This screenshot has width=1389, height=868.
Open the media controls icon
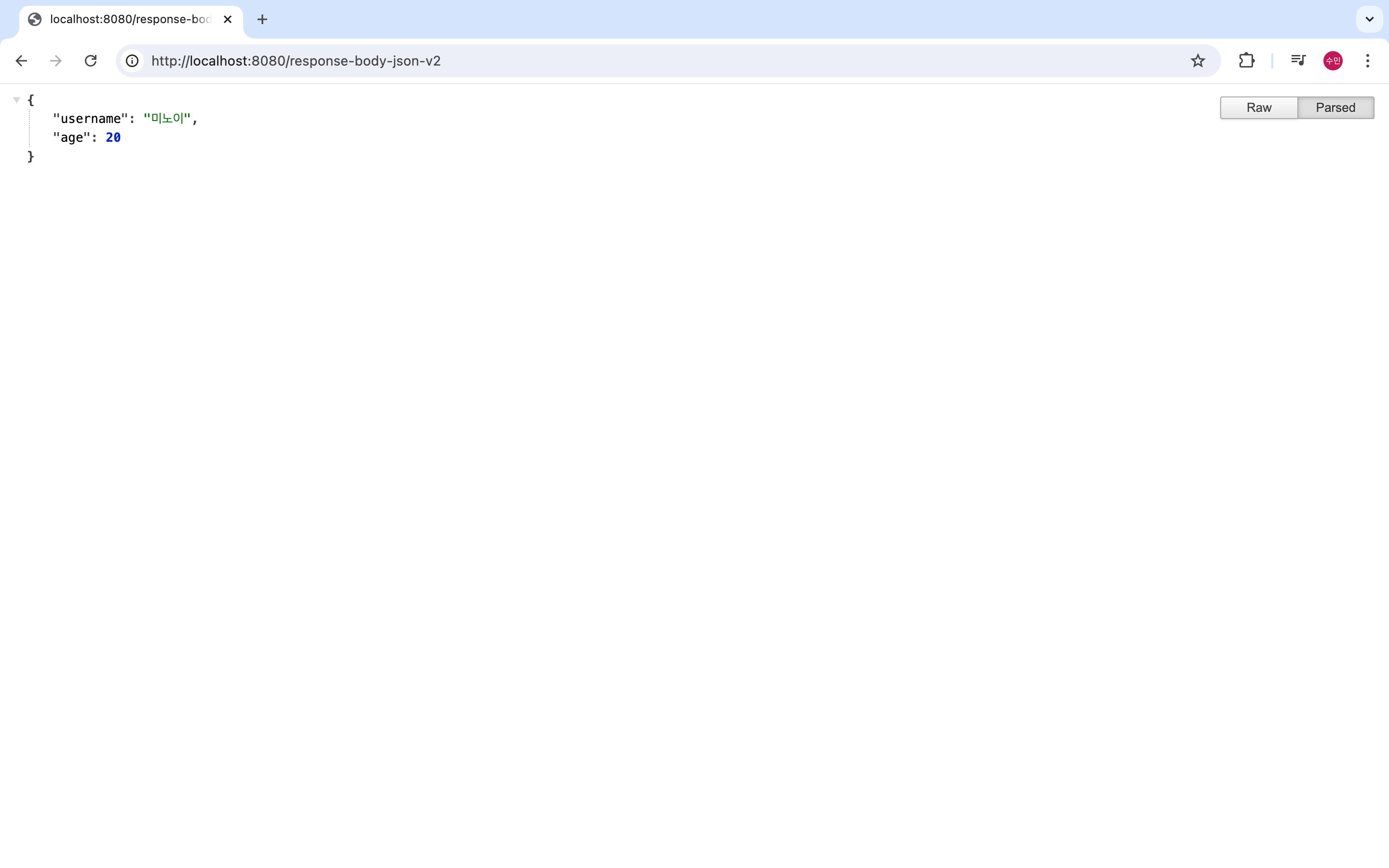pyautogui.click(x=1298, y=61)
